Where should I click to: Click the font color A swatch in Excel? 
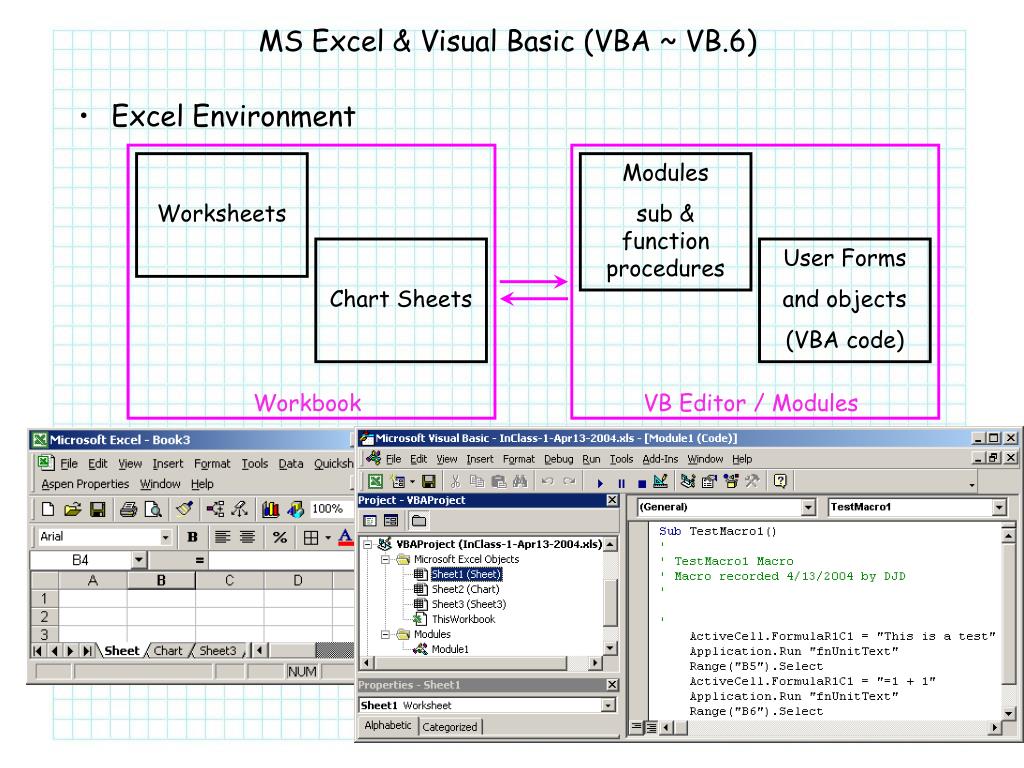point(345,538)
